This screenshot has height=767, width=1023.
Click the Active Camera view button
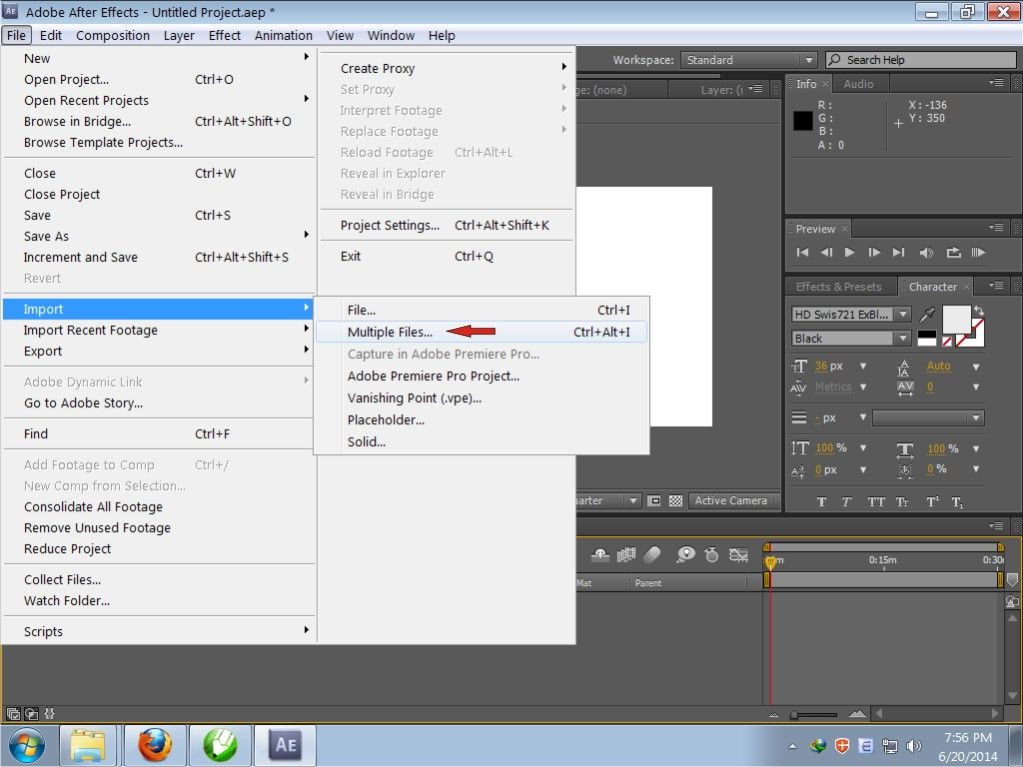731,501
